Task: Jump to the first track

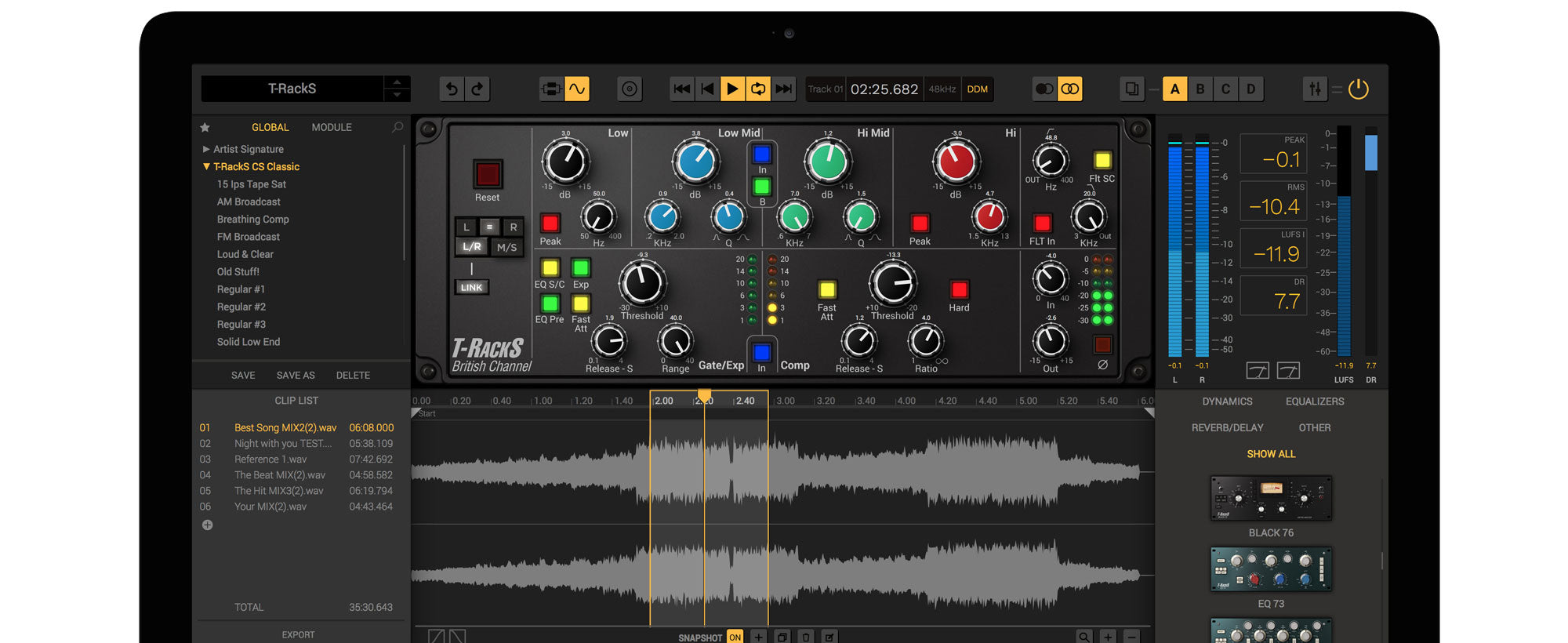Action: [682, 89]
